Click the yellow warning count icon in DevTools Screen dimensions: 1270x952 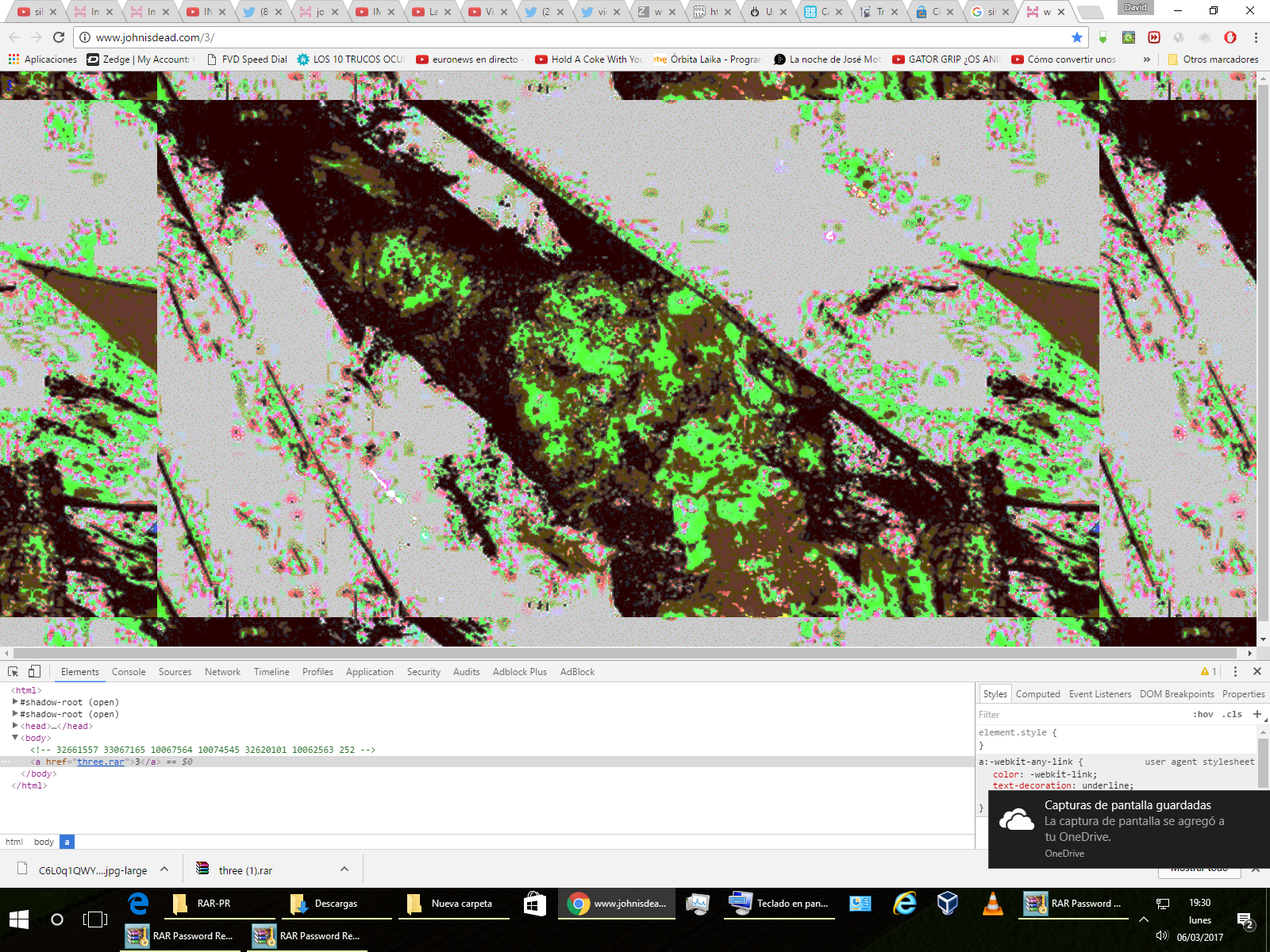pos(1208,671)
